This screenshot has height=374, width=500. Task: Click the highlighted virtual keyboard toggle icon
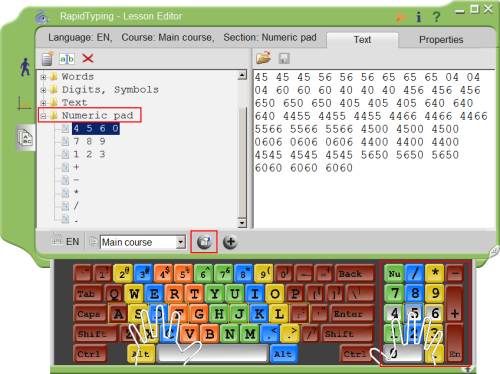(x=204, y=242)
